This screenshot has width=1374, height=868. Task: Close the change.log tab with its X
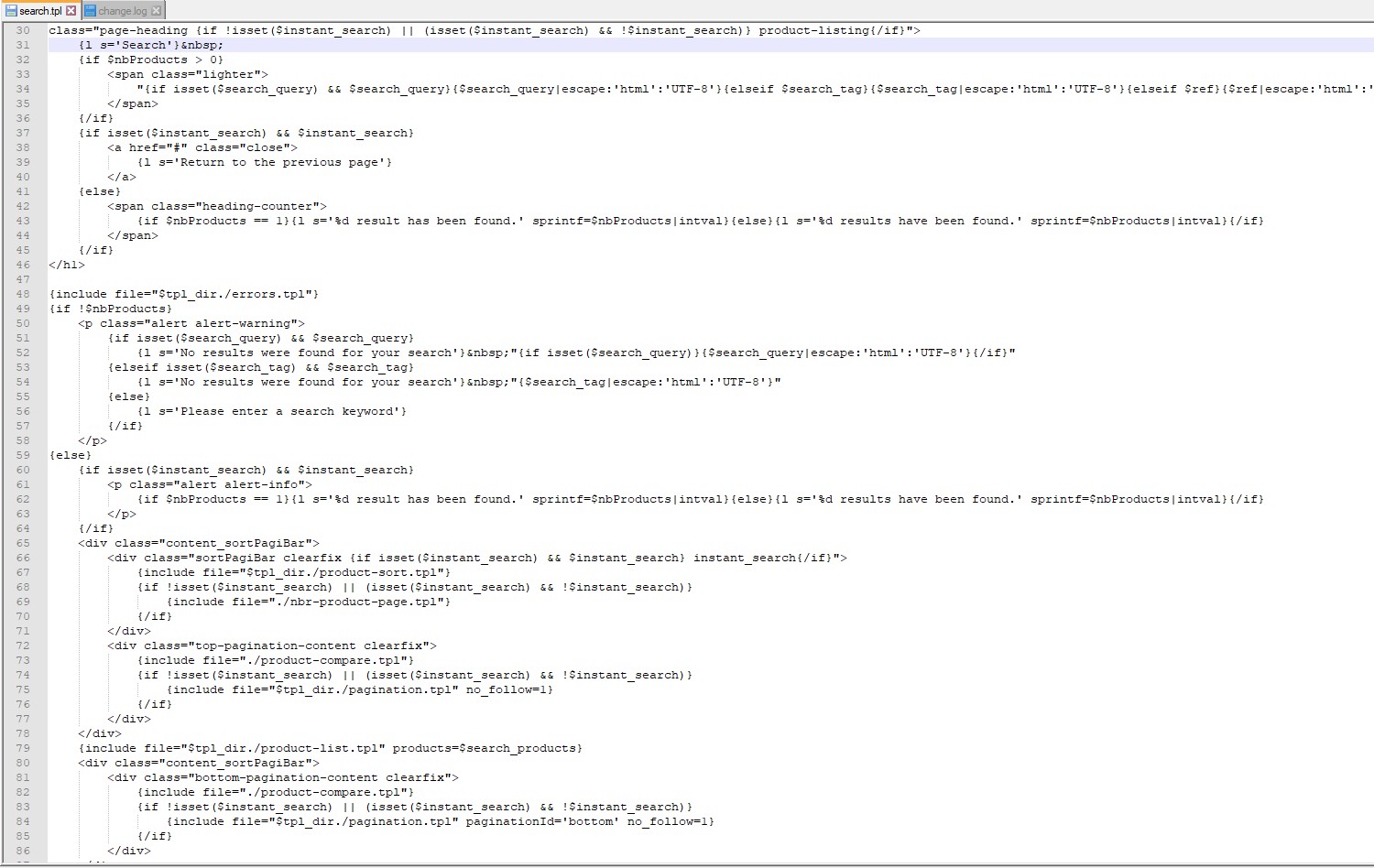[x=156, y=11]
